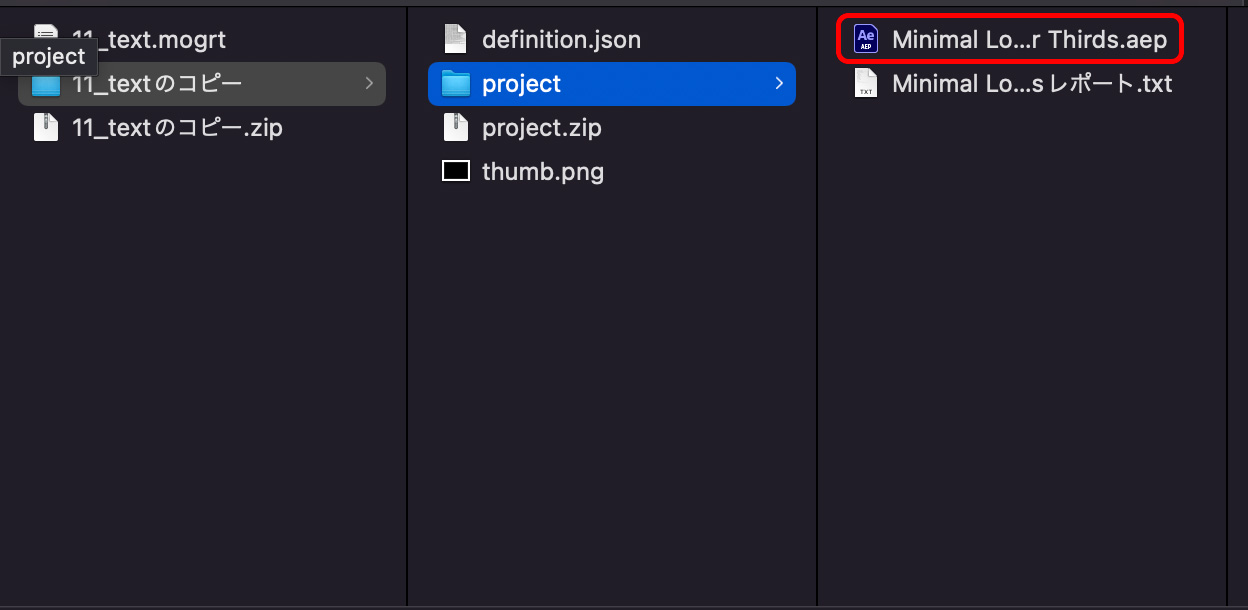
Task: Click the 11_text.mogrt file icon
Action: point(46,37)
